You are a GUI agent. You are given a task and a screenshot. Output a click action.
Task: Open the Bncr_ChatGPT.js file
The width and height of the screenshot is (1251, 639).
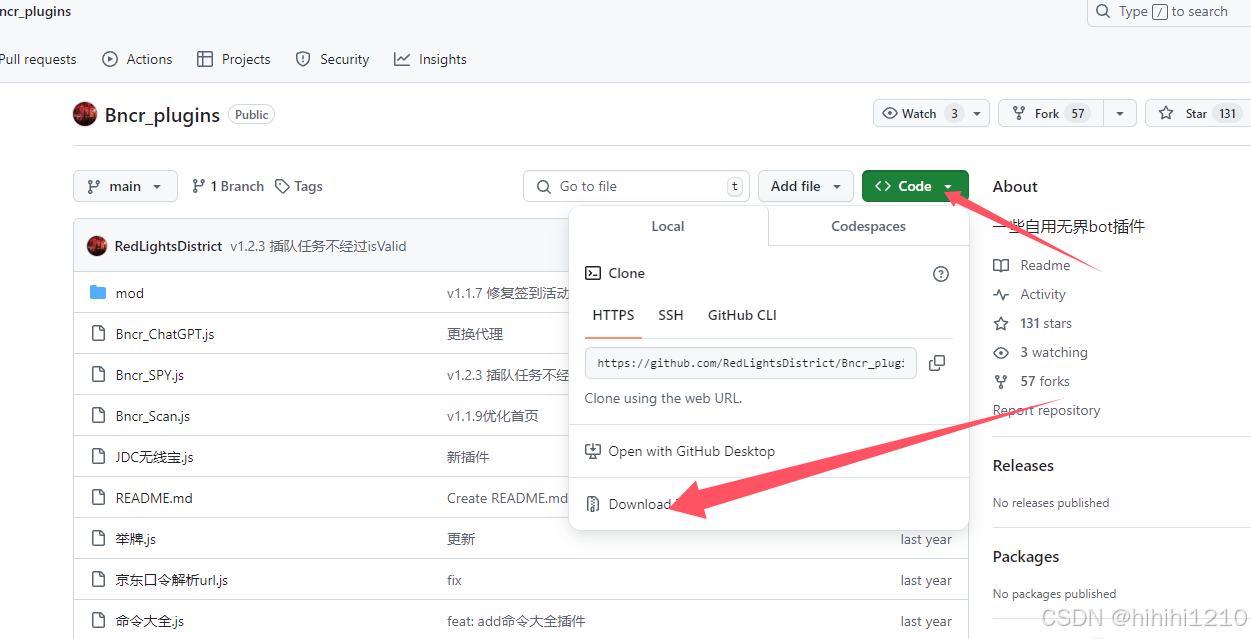(165, 334)
